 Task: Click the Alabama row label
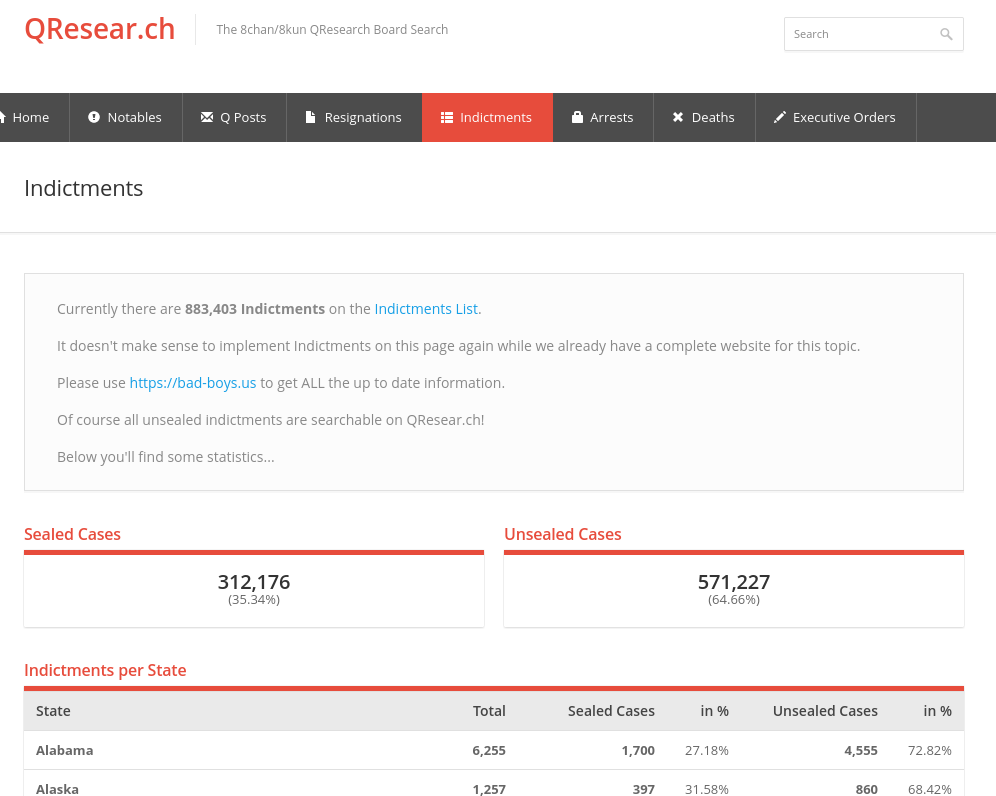click(64, 750)
